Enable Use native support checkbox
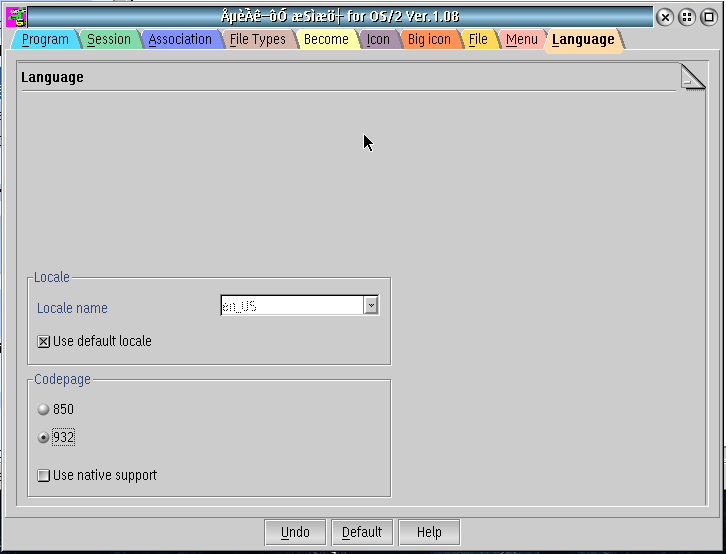Viewport: 726px width, 554px height. (44, 475)
